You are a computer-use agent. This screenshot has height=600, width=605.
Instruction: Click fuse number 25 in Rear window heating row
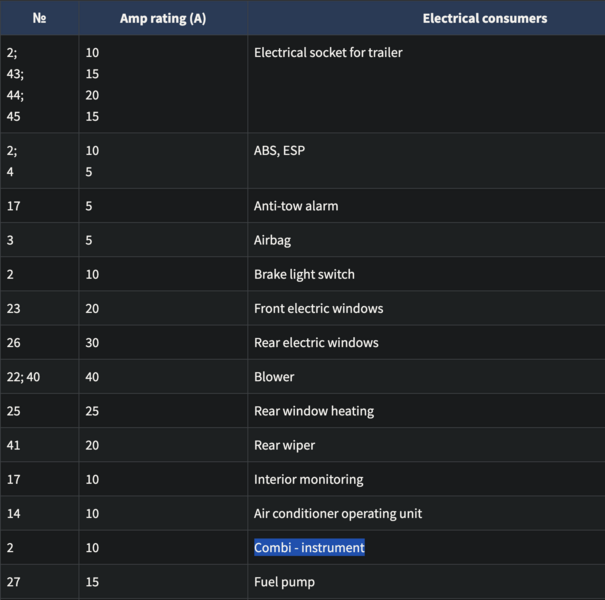tap(14, 411)
